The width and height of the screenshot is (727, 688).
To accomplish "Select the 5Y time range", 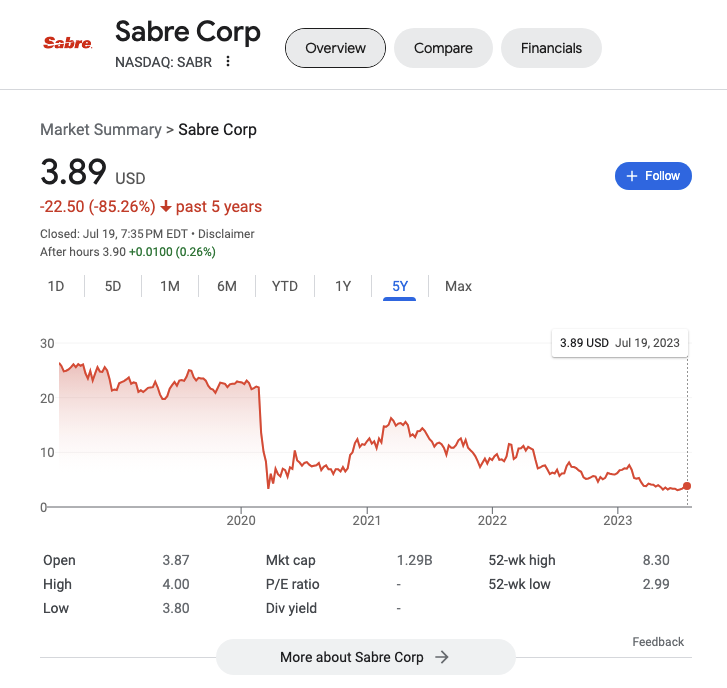I will click(x=400, y=287).
